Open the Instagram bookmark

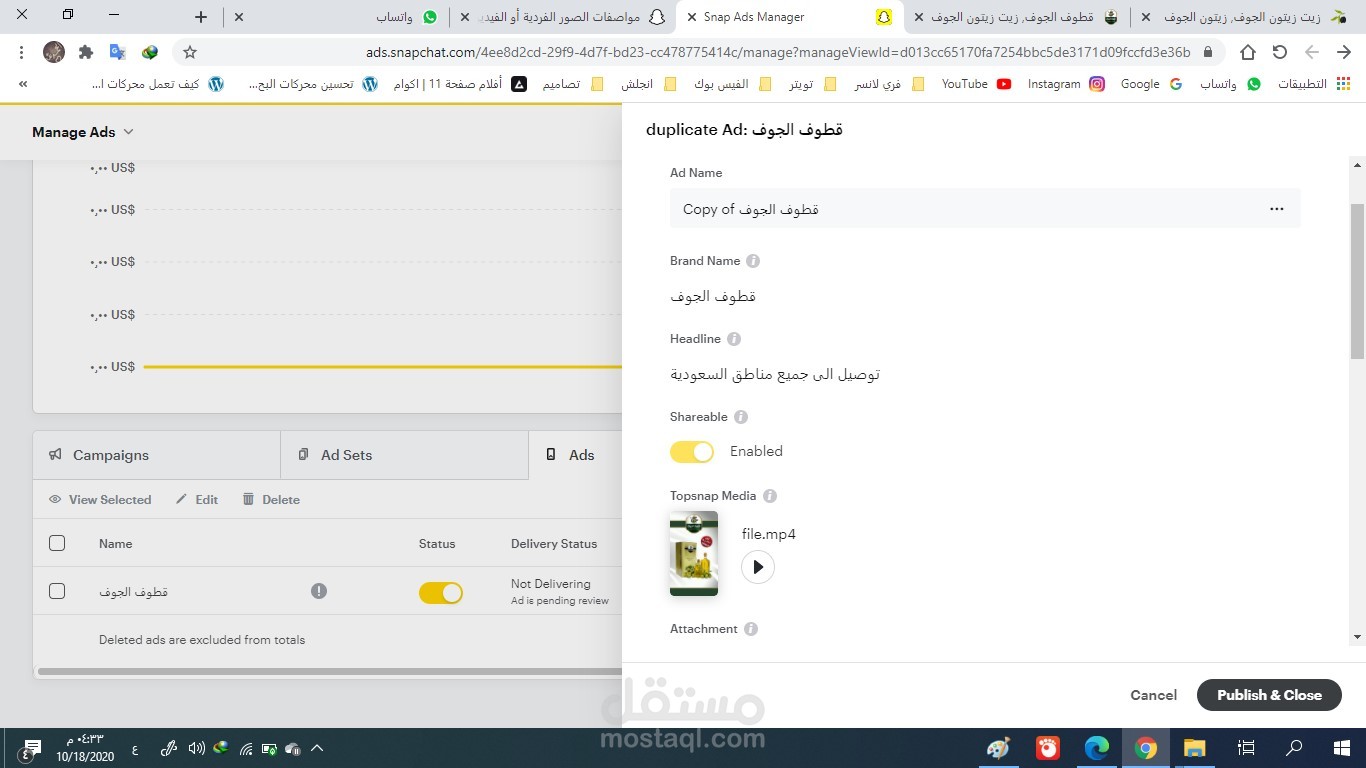point(1066,84)
